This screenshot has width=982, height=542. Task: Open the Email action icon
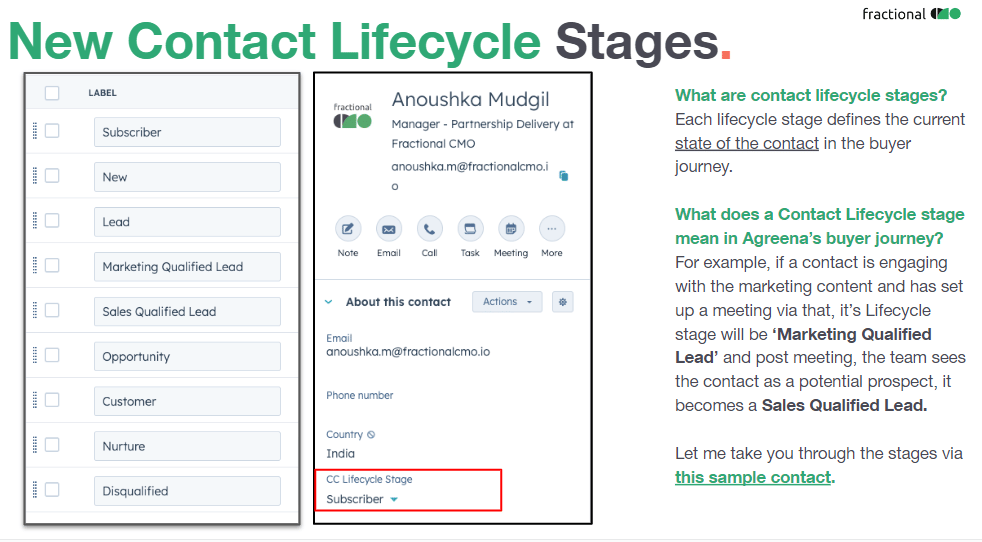click(388, 229)
